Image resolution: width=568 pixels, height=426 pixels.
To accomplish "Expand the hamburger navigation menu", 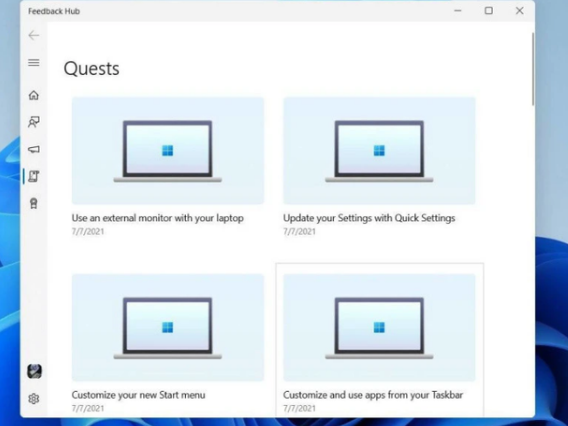I will pyautogui.click(x=34, y=62).
